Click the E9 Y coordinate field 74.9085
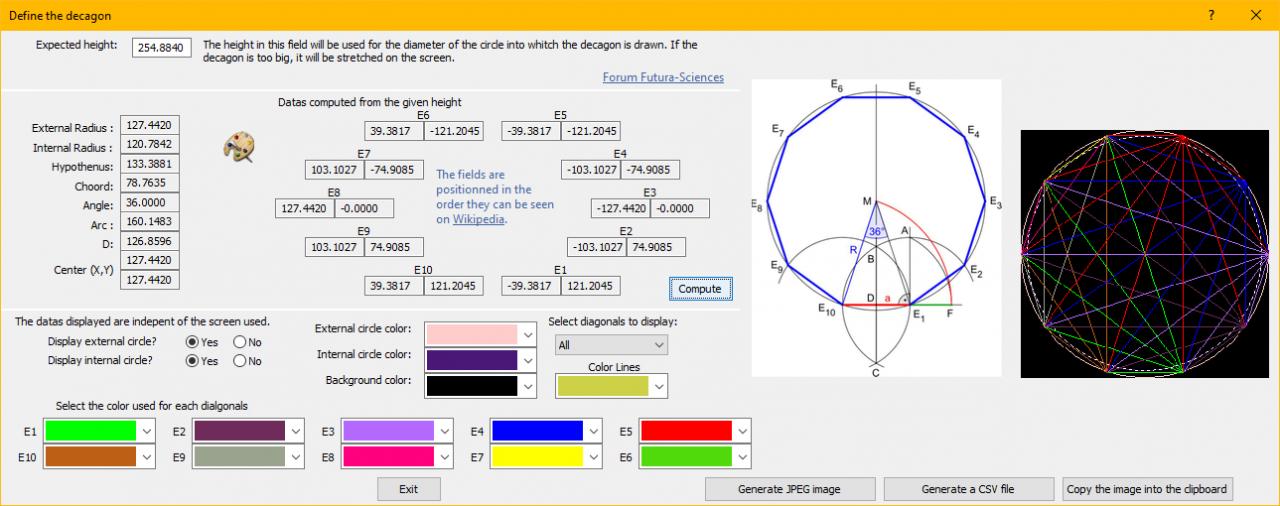 pyautogui.click(x=394, y=247)
